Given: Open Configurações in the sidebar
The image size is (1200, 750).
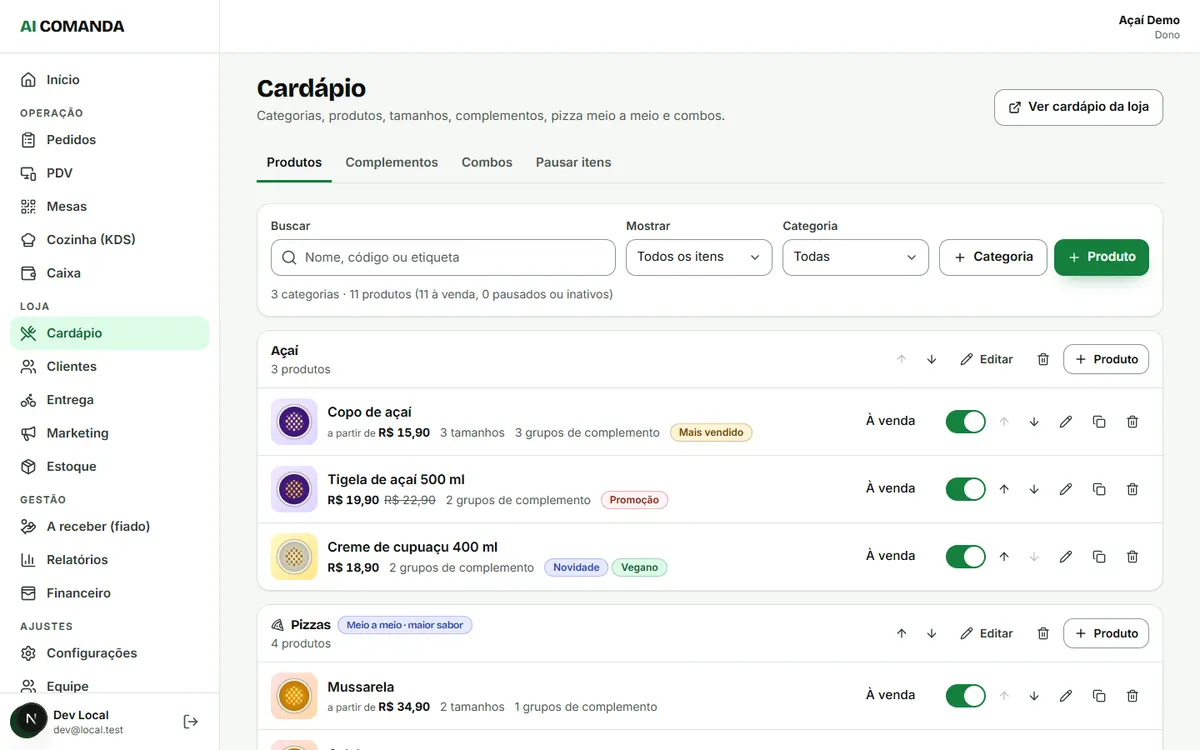Looking at the screenshot, I should click(x=110, y=653).
